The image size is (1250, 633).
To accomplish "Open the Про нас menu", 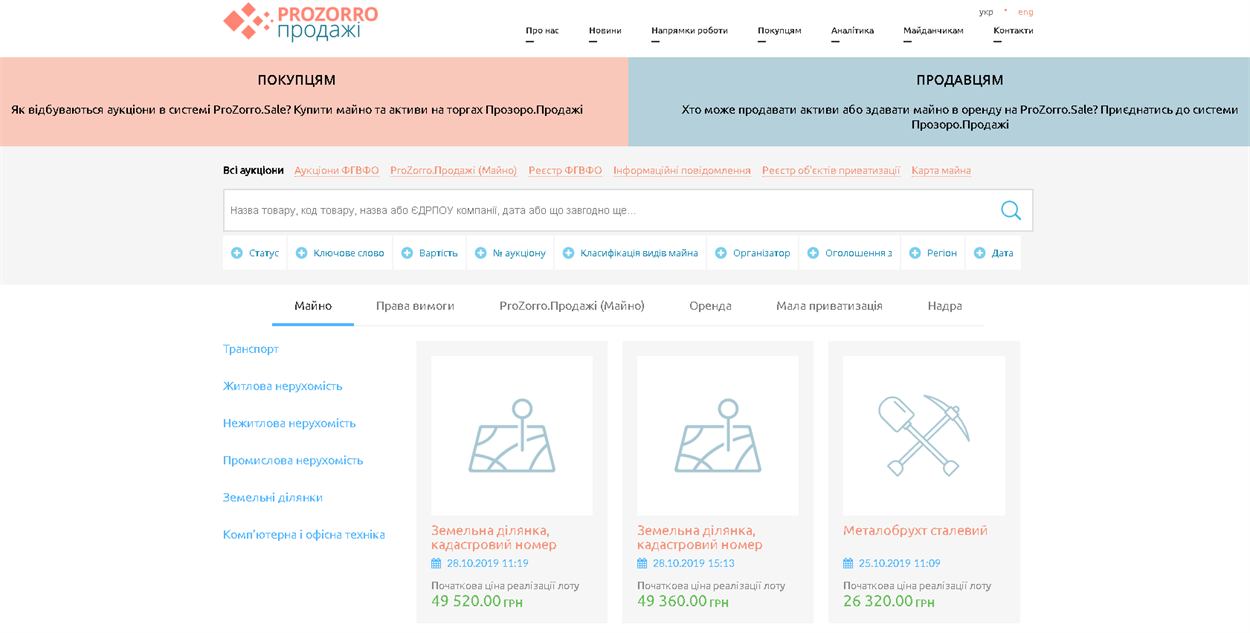I will tap(542, 31).
